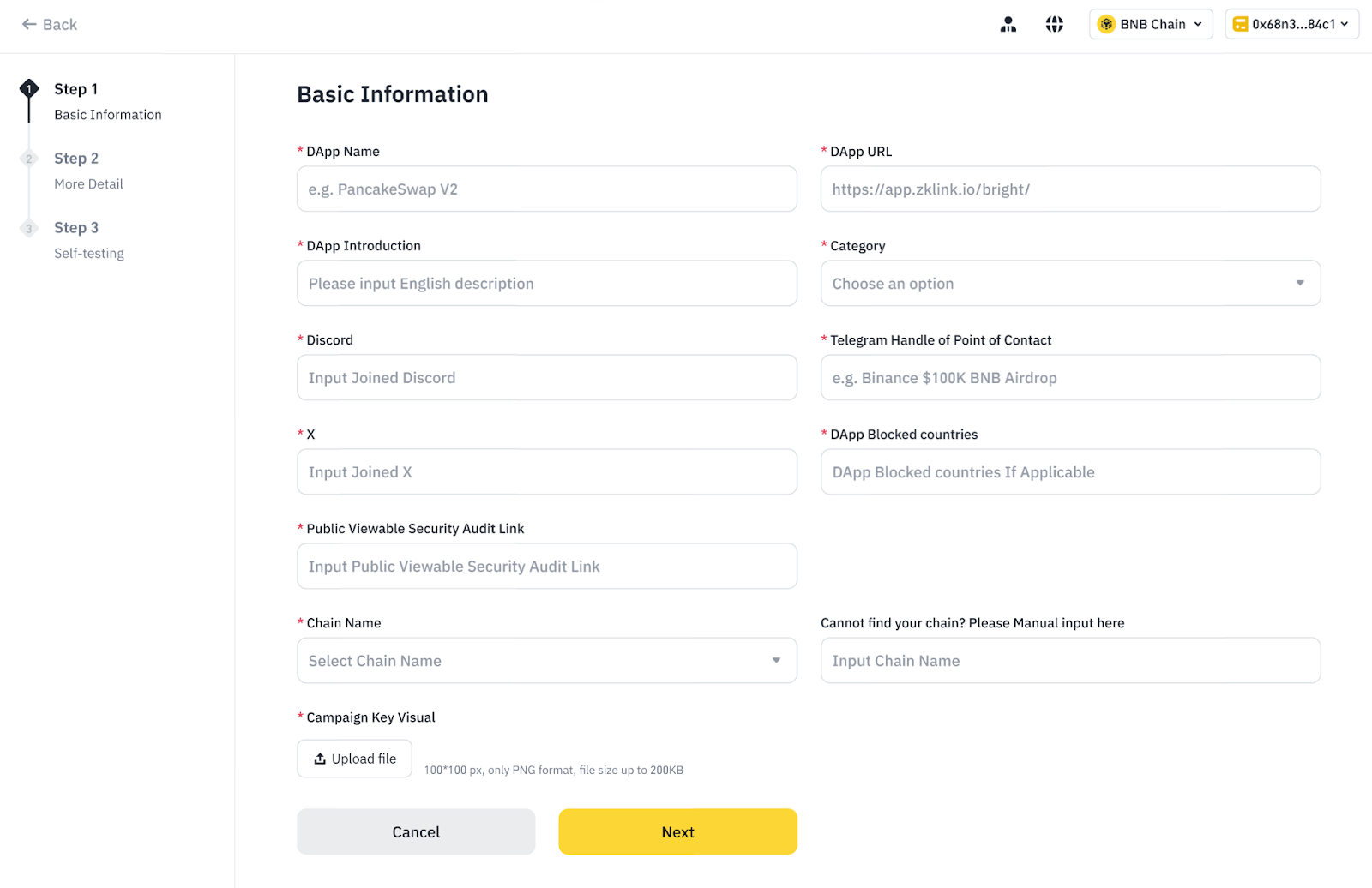This screenshot has width=1372, height=888.
Task: Click the yellow wallet icon
Action: (1240, 25)
